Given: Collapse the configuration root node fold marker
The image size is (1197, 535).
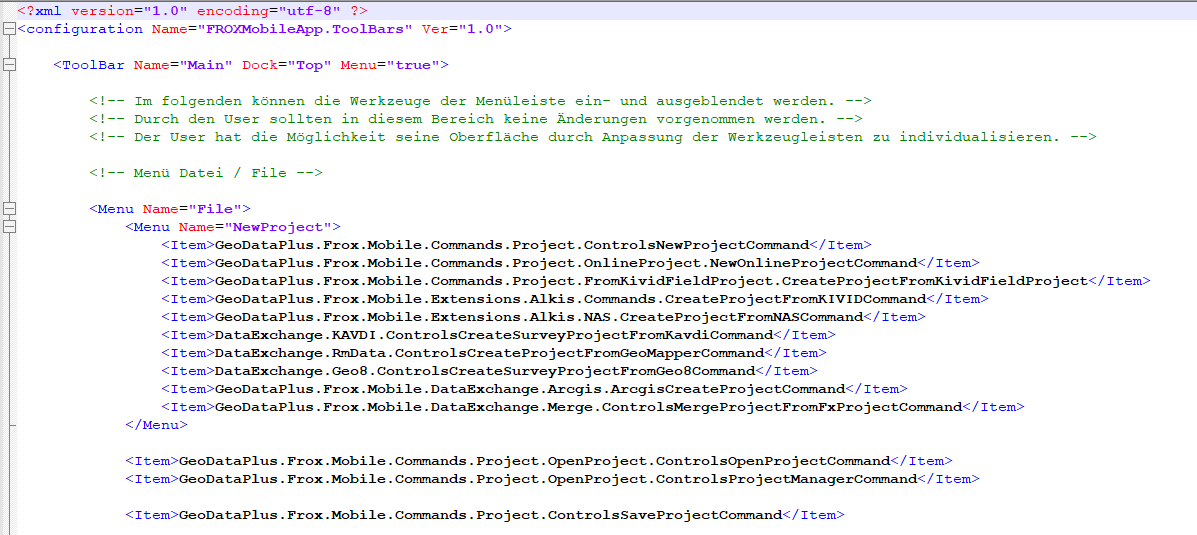Looking at the screenshot, I should click(x=9, y=29).
